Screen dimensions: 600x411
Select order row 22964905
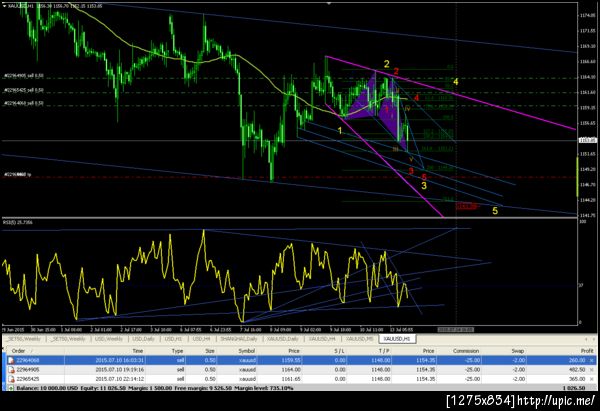pyautogui.click(x=300, y=370)
